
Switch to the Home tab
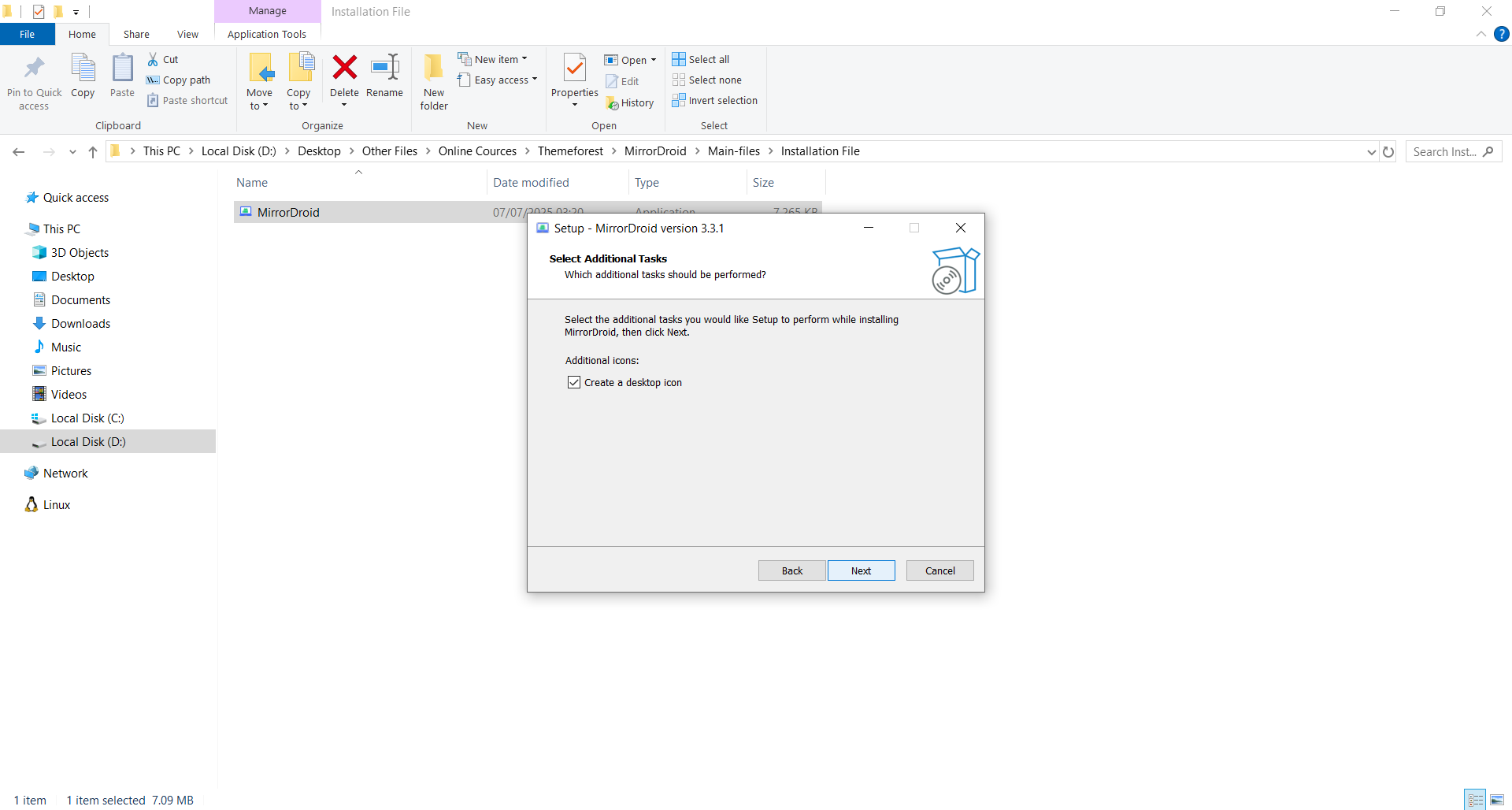pos(82,34)
